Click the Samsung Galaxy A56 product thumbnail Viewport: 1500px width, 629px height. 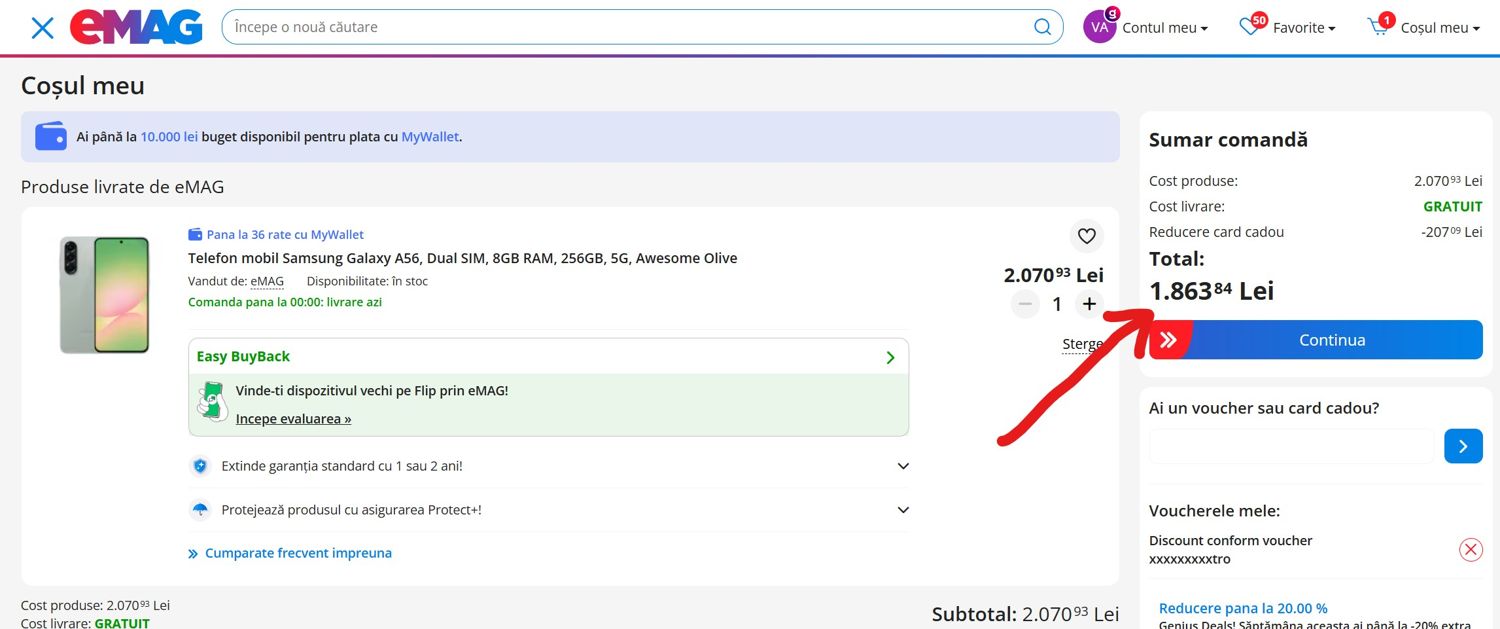pos(104,295)
